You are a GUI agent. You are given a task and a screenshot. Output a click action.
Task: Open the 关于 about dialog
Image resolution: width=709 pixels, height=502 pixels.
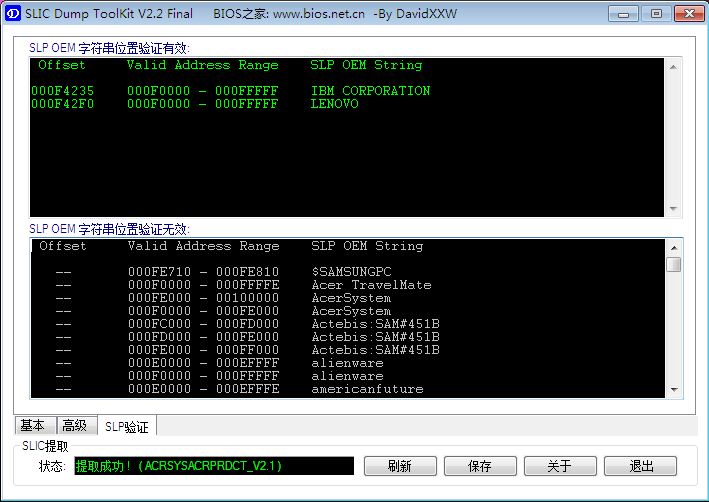click(559, 466)
